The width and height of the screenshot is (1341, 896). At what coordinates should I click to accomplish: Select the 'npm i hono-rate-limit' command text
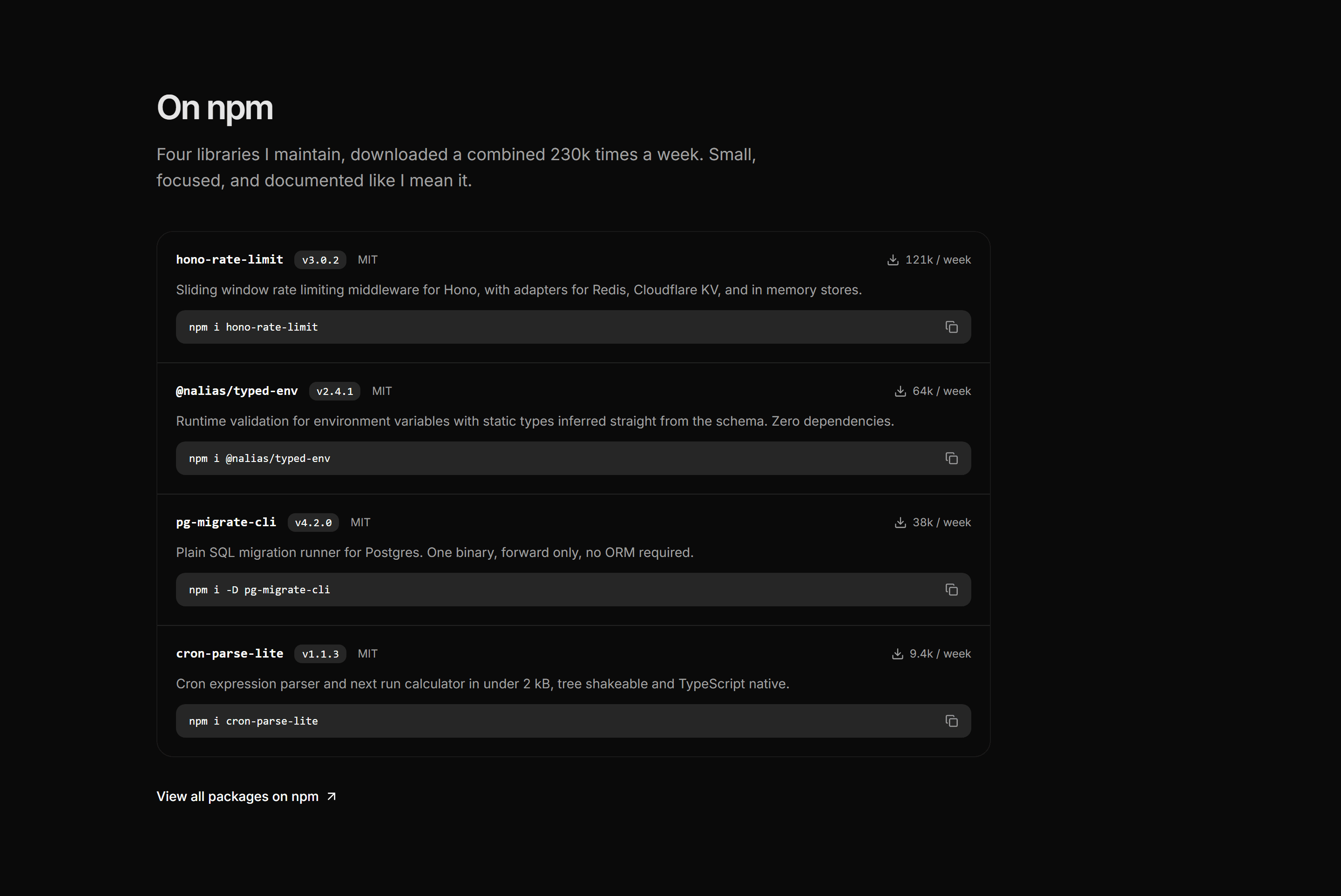click(x=253, y=327)
